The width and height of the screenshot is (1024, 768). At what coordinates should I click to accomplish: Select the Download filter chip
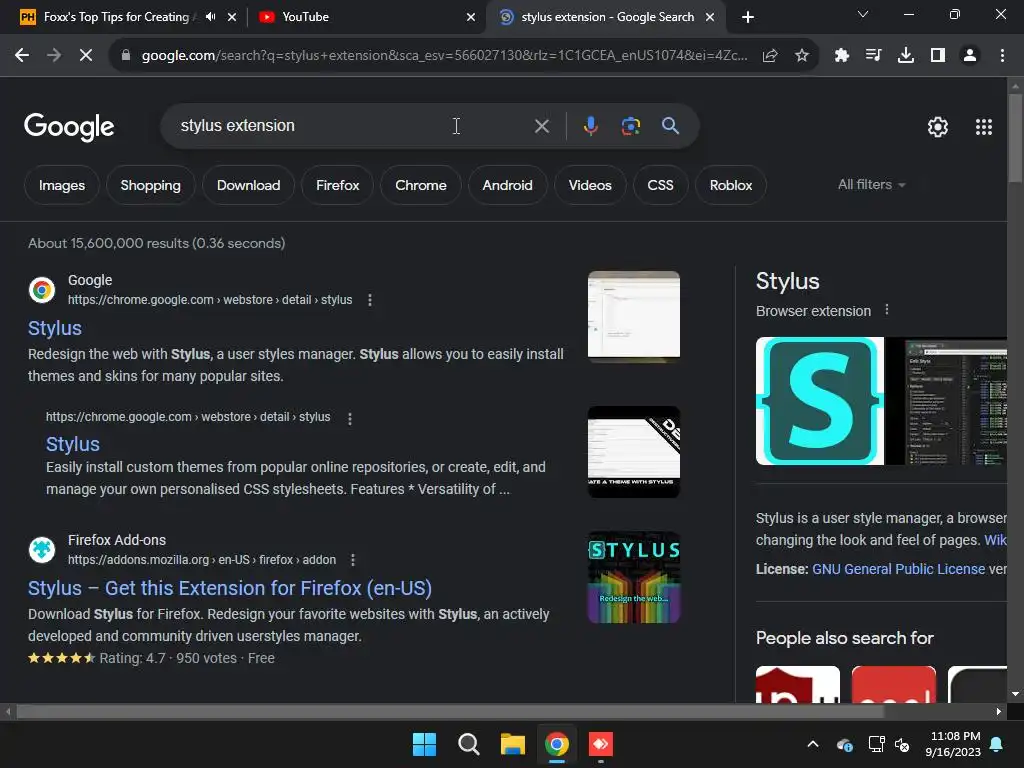pyautogui.click(x=248, y=185)
